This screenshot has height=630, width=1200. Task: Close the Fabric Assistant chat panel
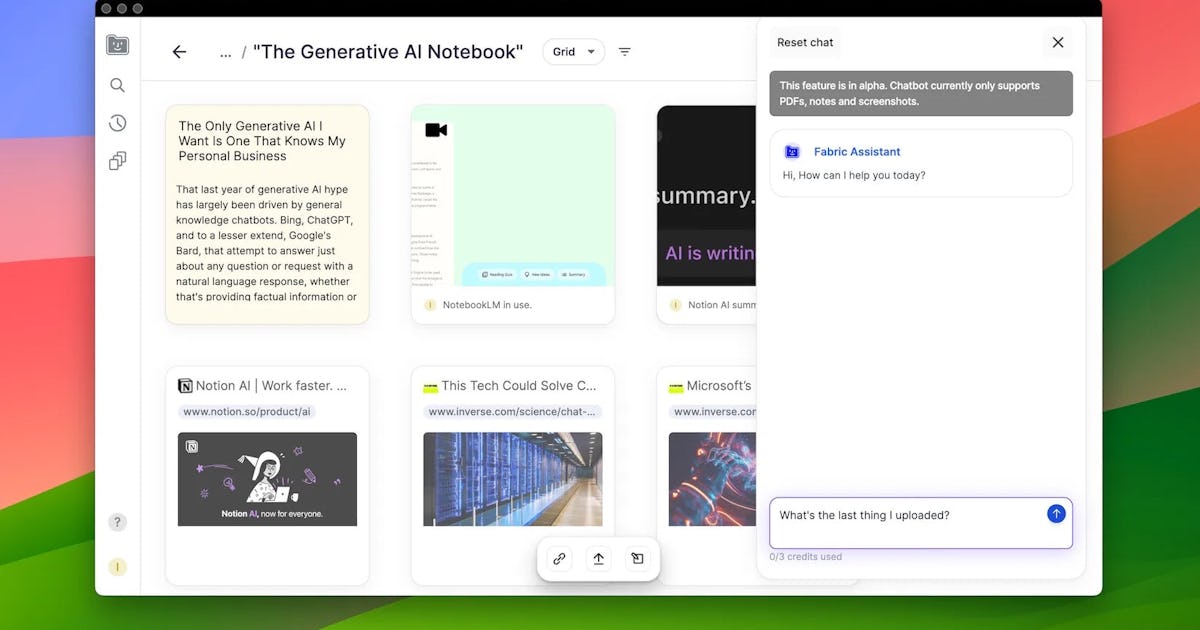click(x=1057, y=42)
